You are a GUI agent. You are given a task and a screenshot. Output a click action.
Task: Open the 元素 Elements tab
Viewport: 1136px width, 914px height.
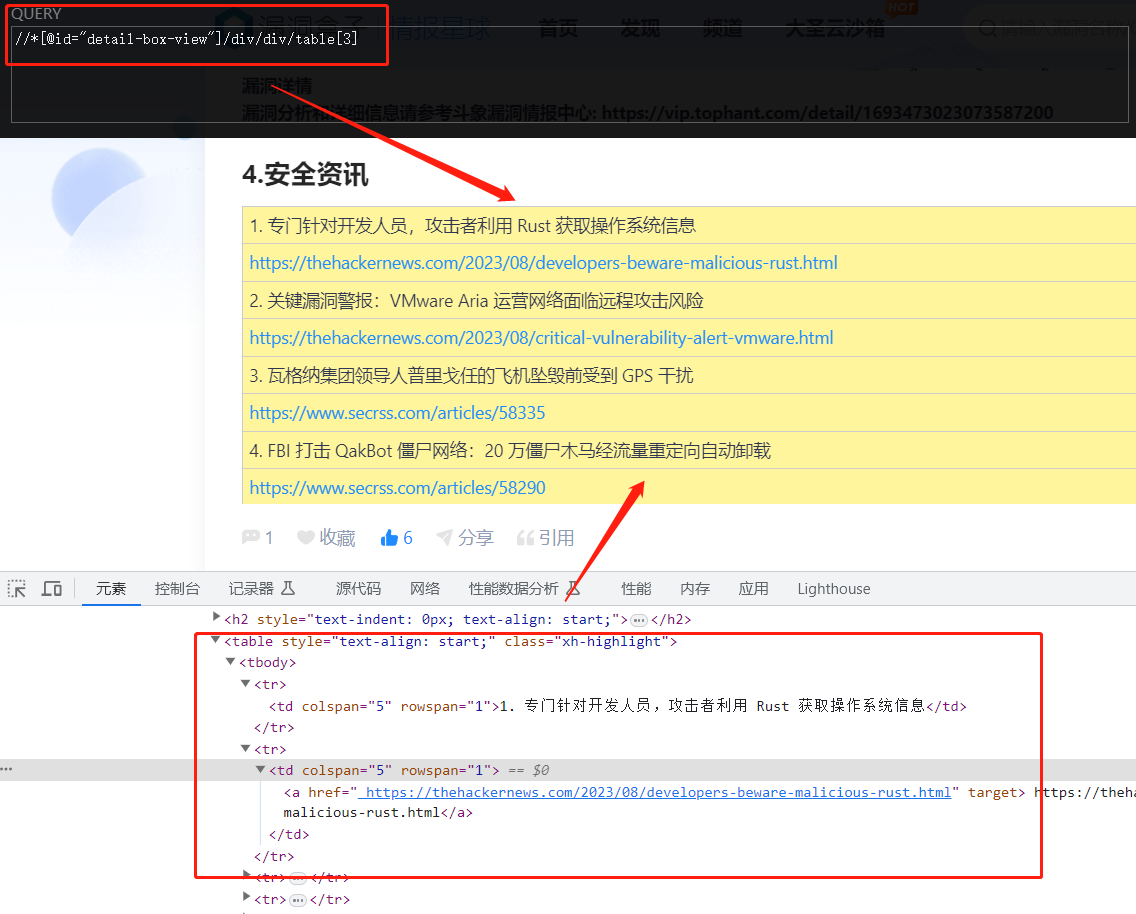[x=111, y=589]
